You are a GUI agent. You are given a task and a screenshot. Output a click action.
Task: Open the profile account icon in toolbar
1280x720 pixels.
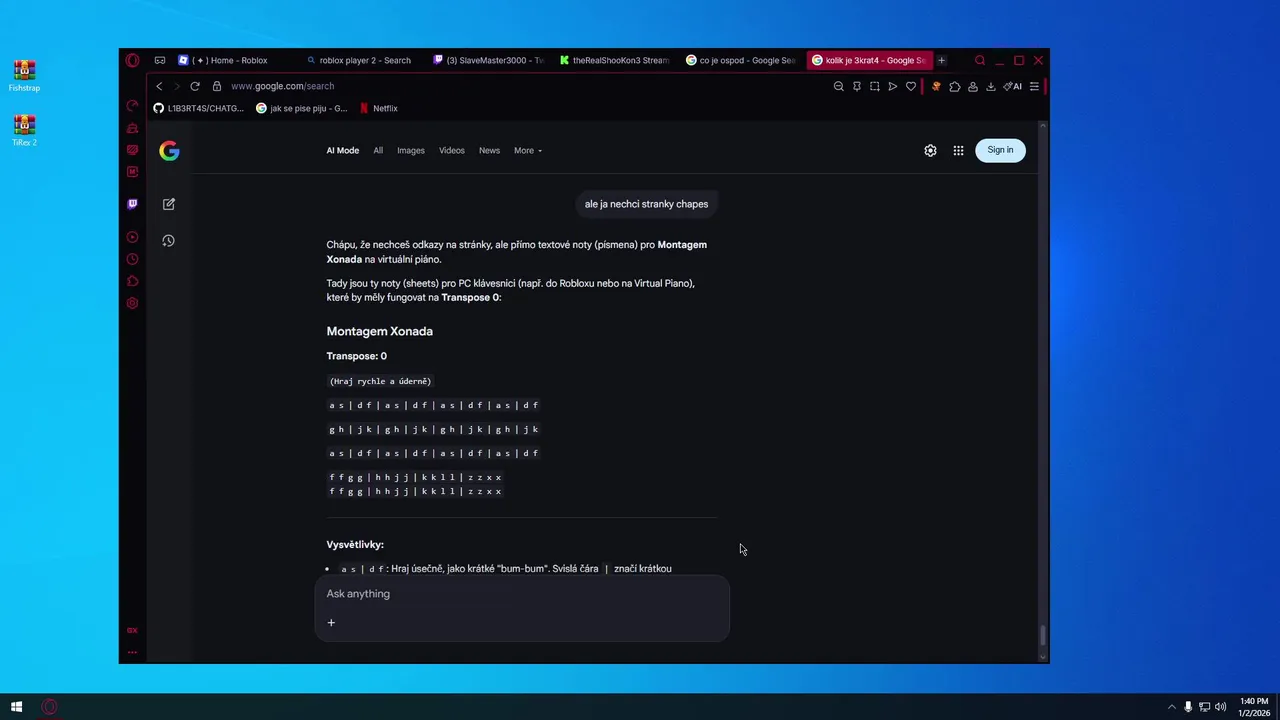(x=973, y=86)
